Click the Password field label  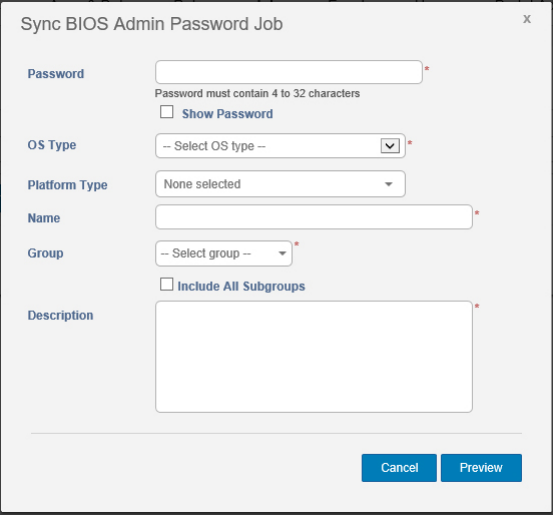(56, 74)
